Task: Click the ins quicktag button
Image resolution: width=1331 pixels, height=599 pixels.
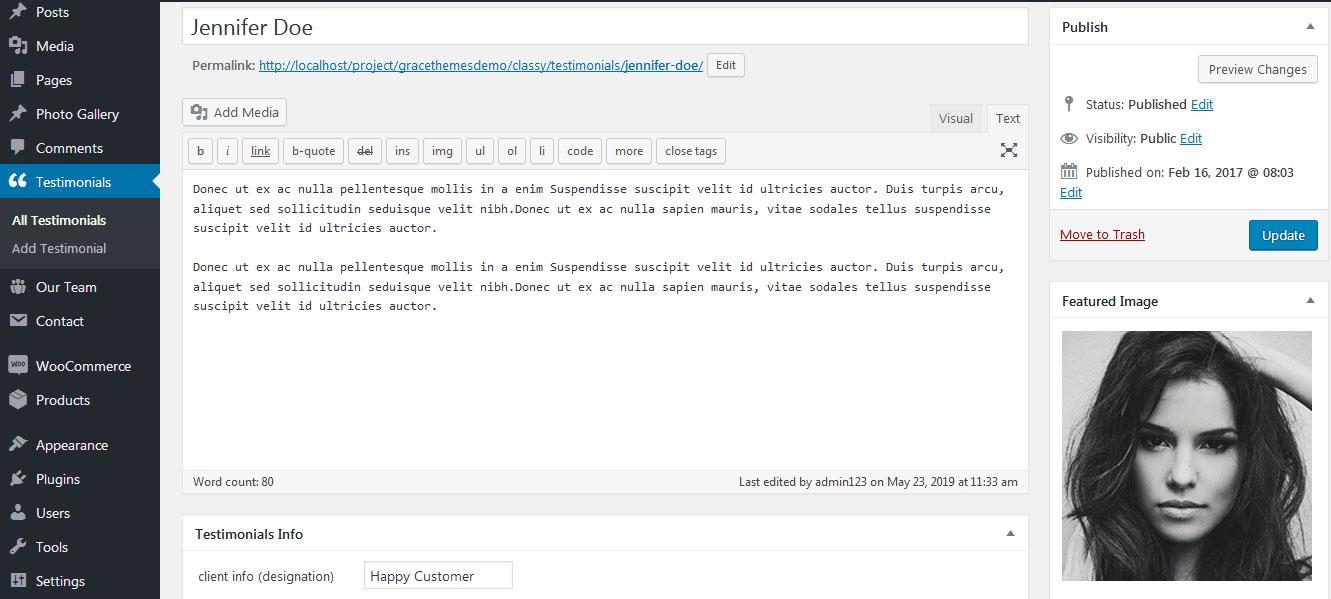Action: [402, 151]
